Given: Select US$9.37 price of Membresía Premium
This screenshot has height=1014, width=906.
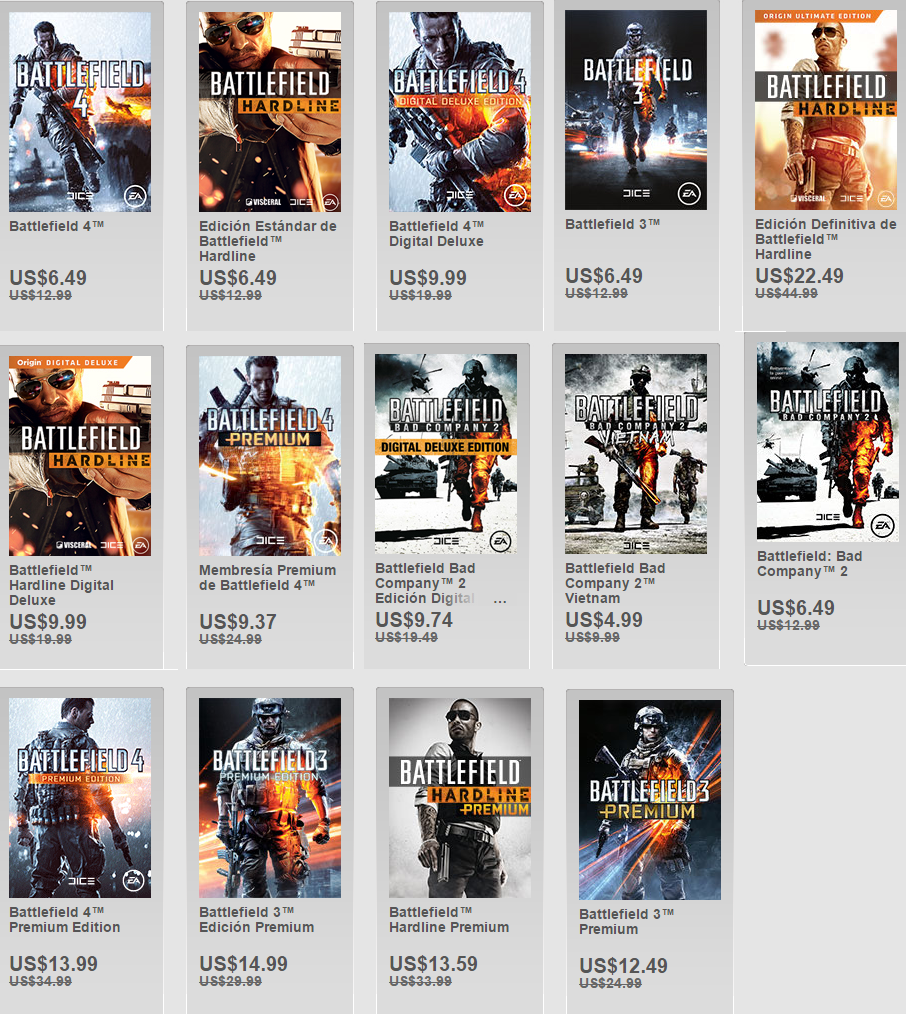Looking at the screenshot, I should pyautogui.click(x=238, y=622).
